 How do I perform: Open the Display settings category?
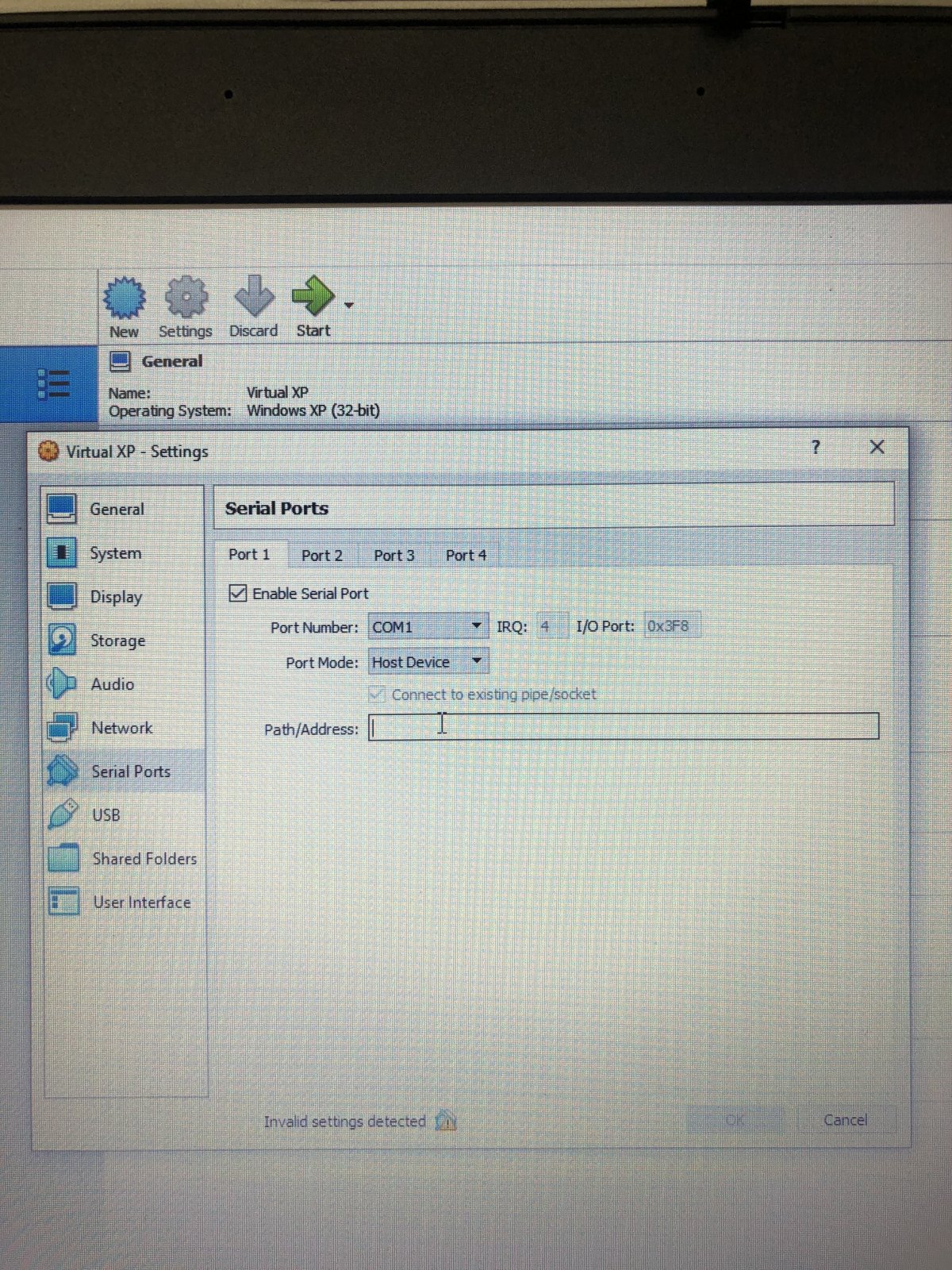point(123,596)
